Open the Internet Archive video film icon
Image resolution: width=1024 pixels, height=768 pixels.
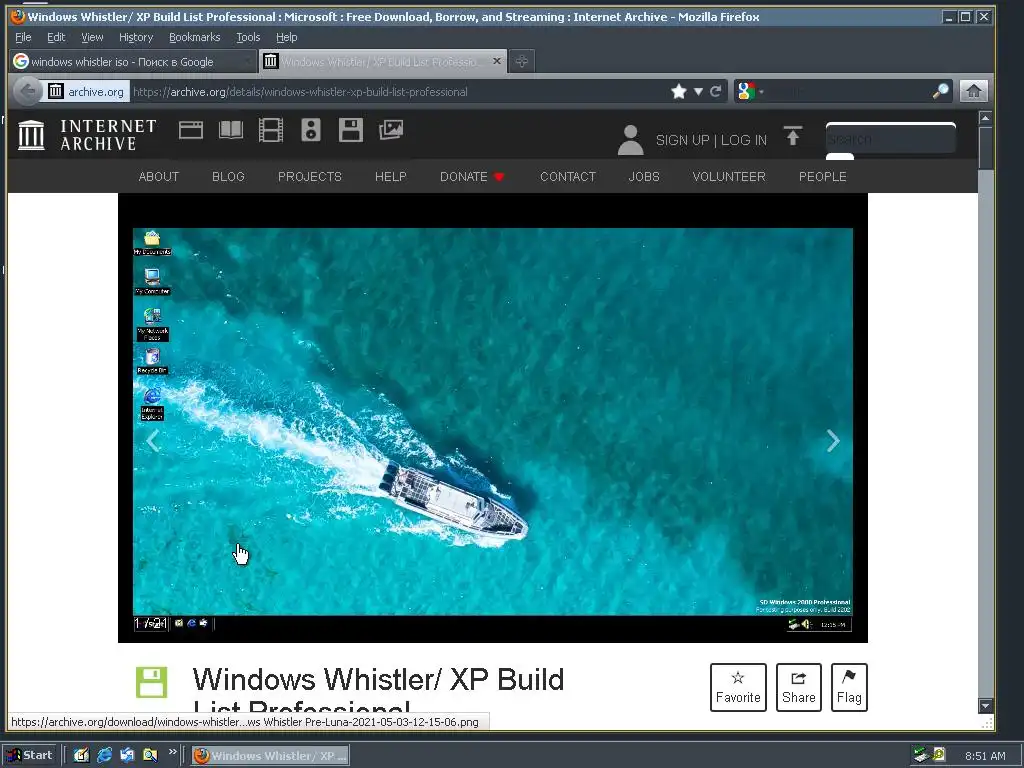pyautogui.click(x=270, y=130)
